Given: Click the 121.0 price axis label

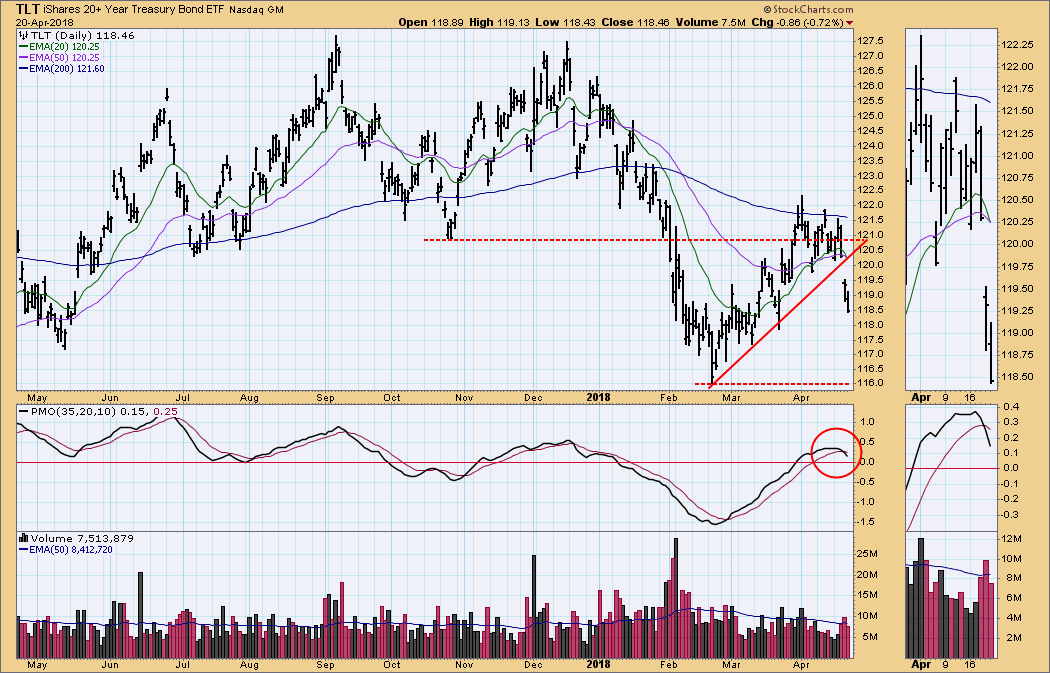Looking at the screenshot, I should tap(870, 234).
